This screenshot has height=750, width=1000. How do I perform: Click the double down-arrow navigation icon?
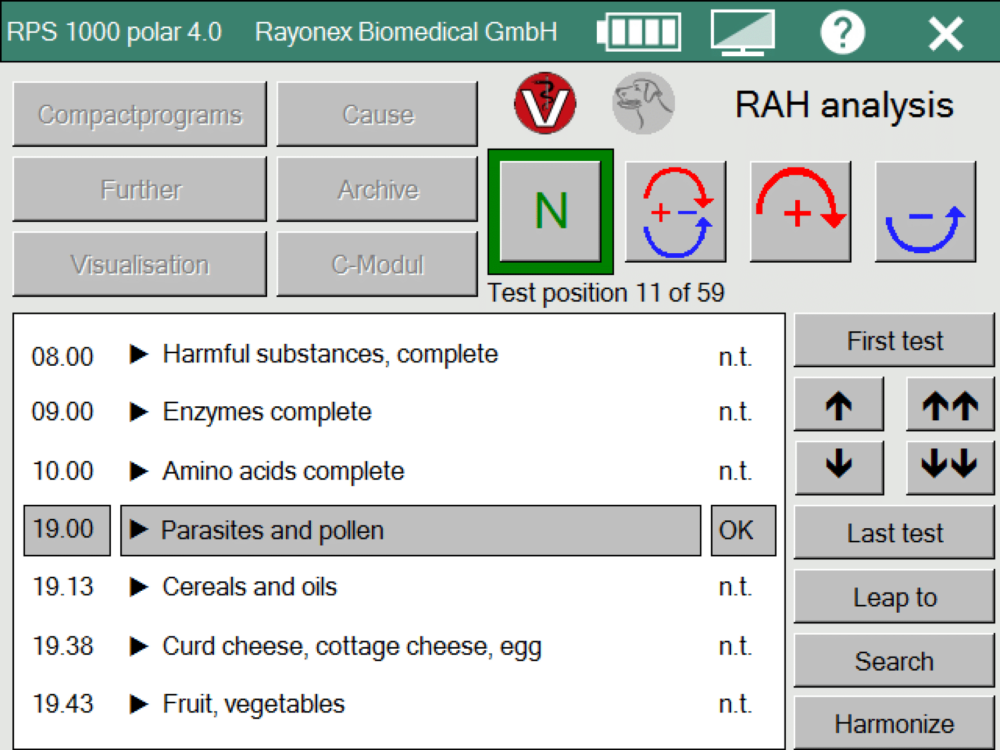click(x=949, y=467)
